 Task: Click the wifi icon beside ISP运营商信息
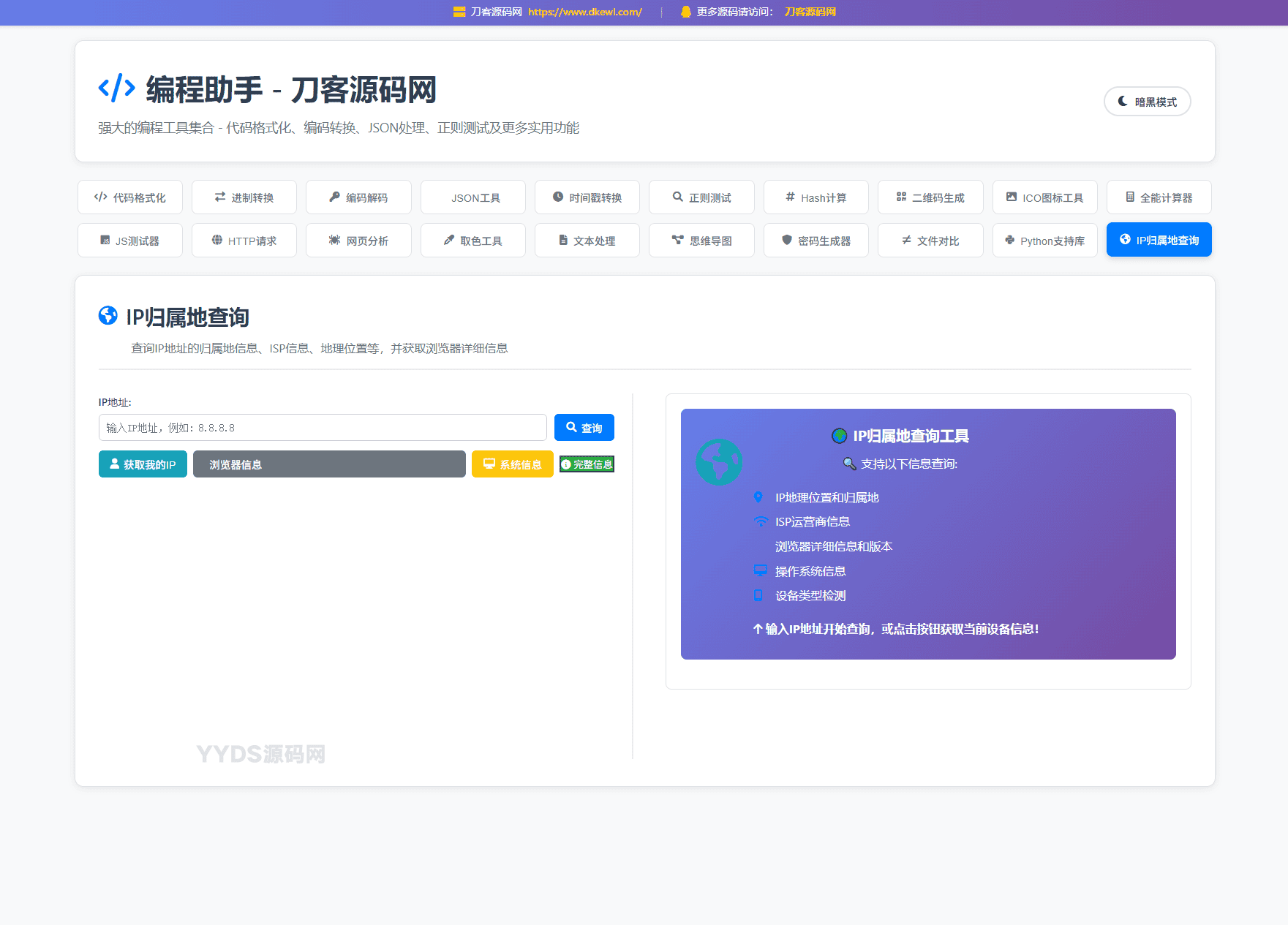761,521
